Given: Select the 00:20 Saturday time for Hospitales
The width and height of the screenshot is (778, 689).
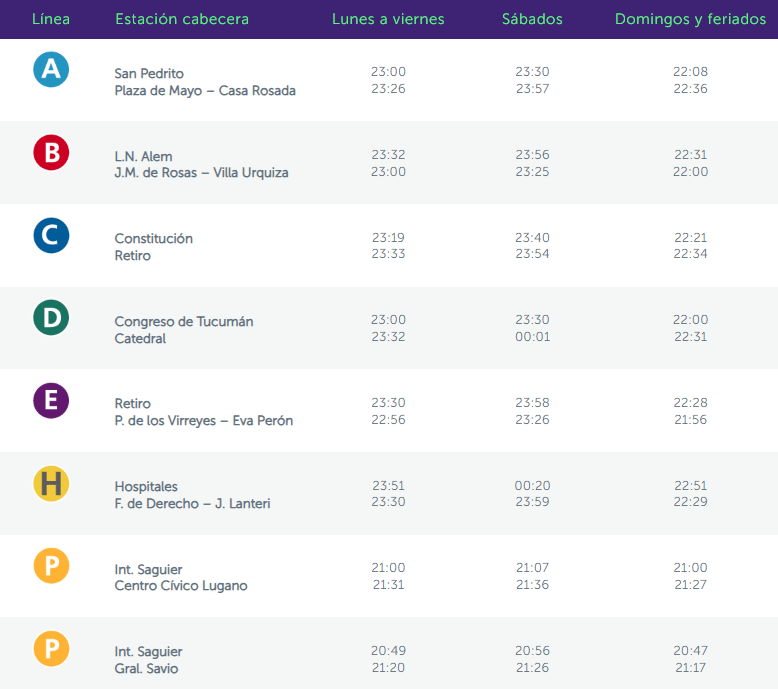Looking at the screenshot, I should (x=532, y=485).
